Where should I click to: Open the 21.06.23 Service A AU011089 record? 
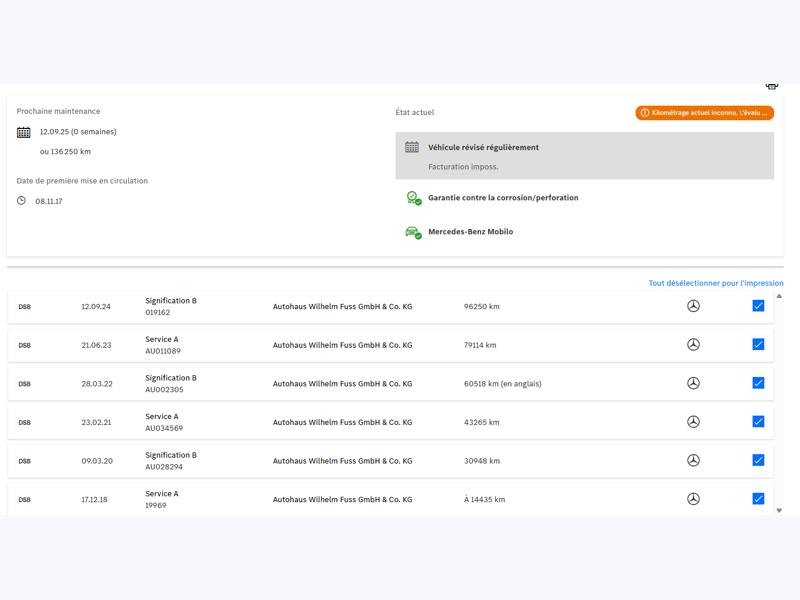pos(162,345)
